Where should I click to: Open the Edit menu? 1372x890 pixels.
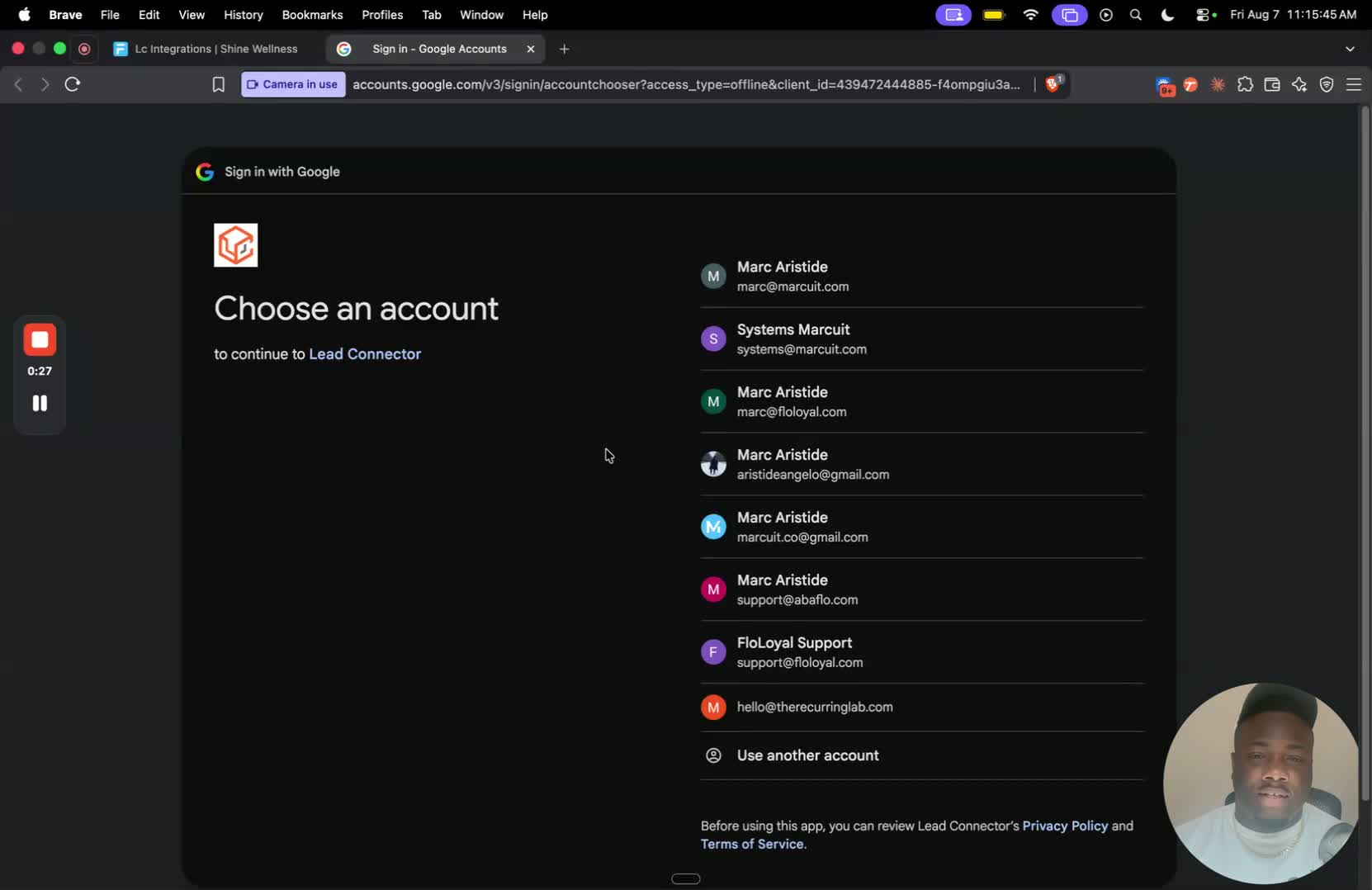[x=149, y=15]
